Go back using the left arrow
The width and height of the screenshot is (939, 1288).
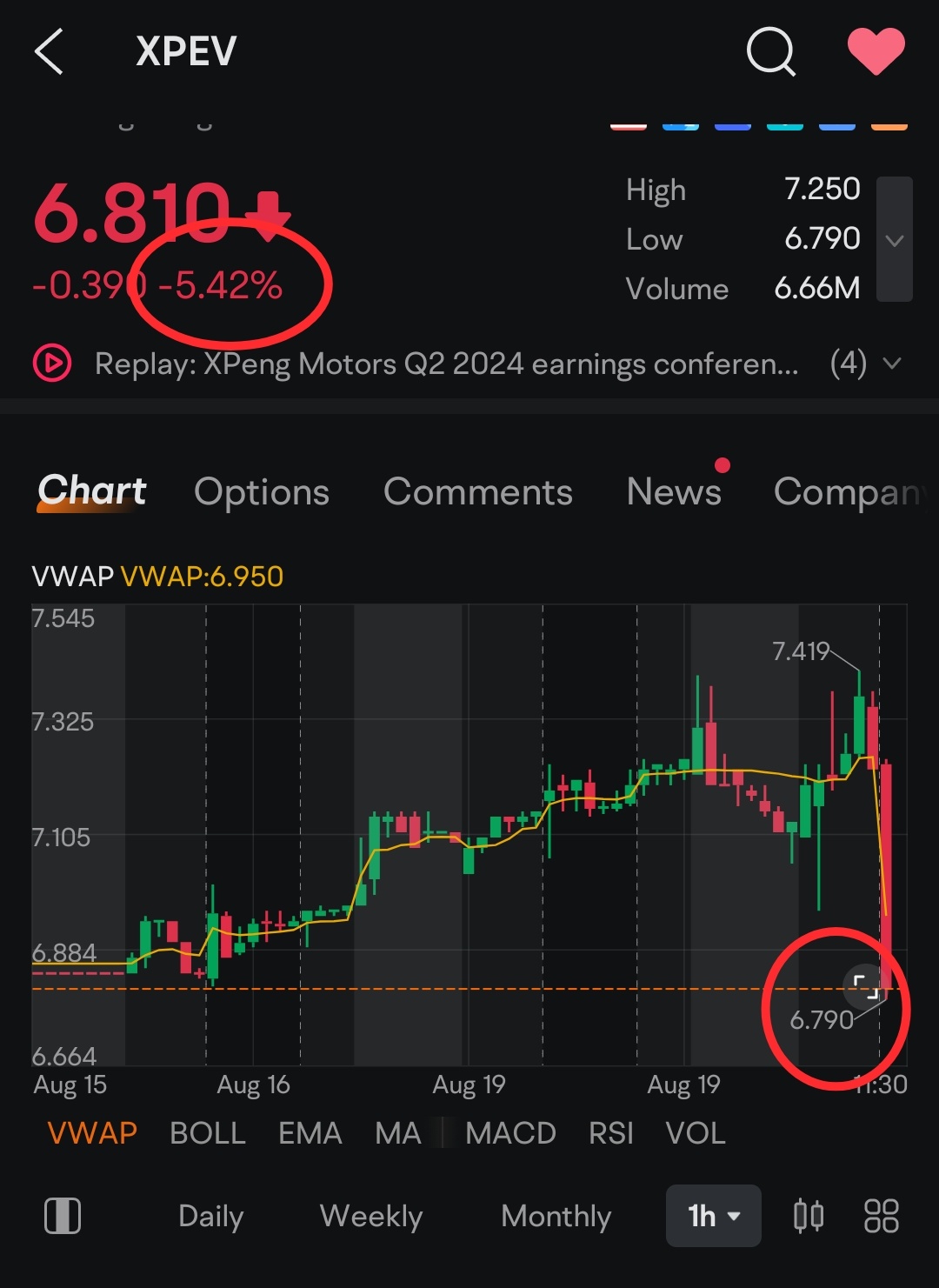coord(50,51)
